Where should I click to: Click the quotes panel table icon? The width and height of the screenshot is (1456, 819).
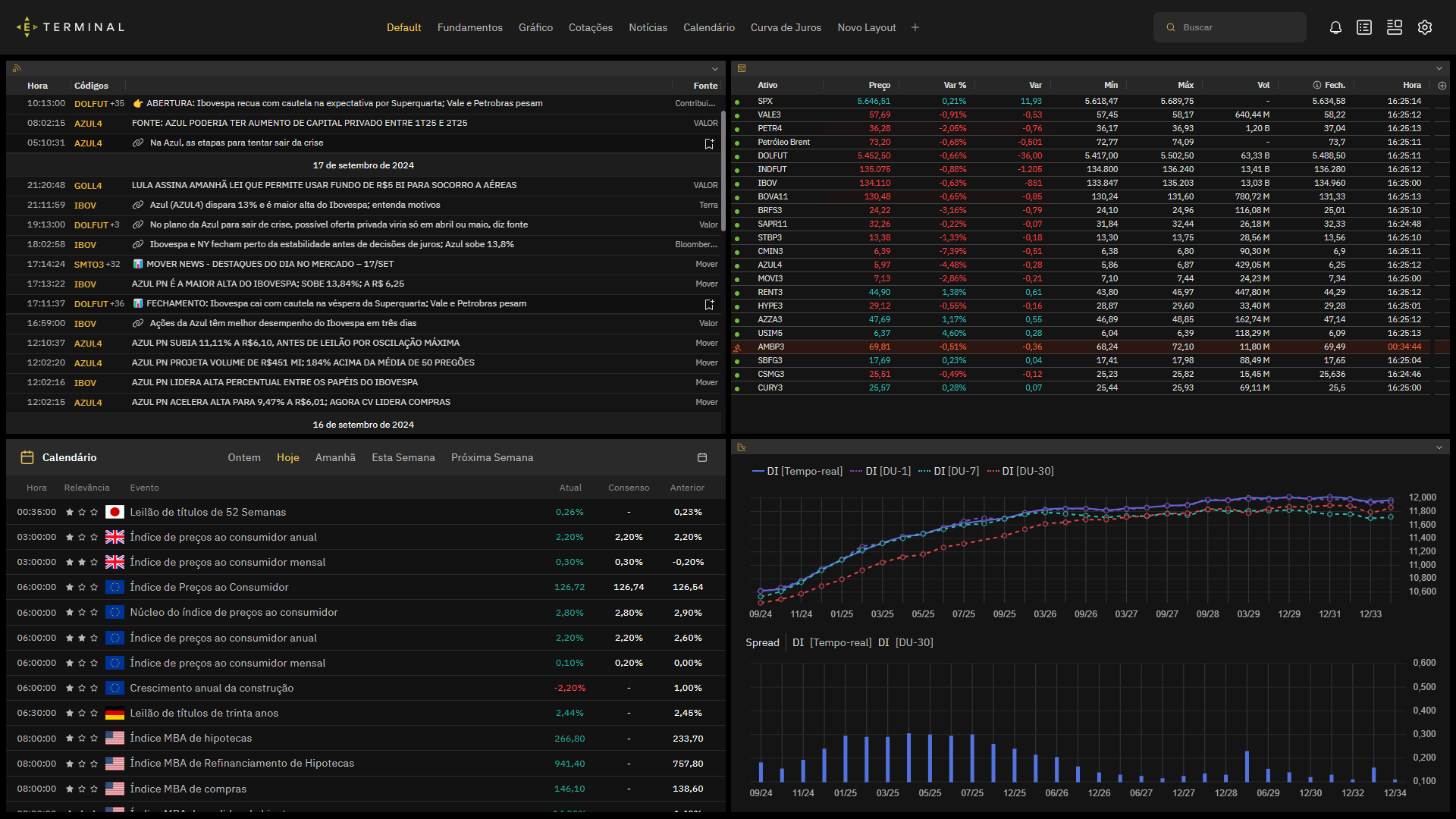[742, 68]
